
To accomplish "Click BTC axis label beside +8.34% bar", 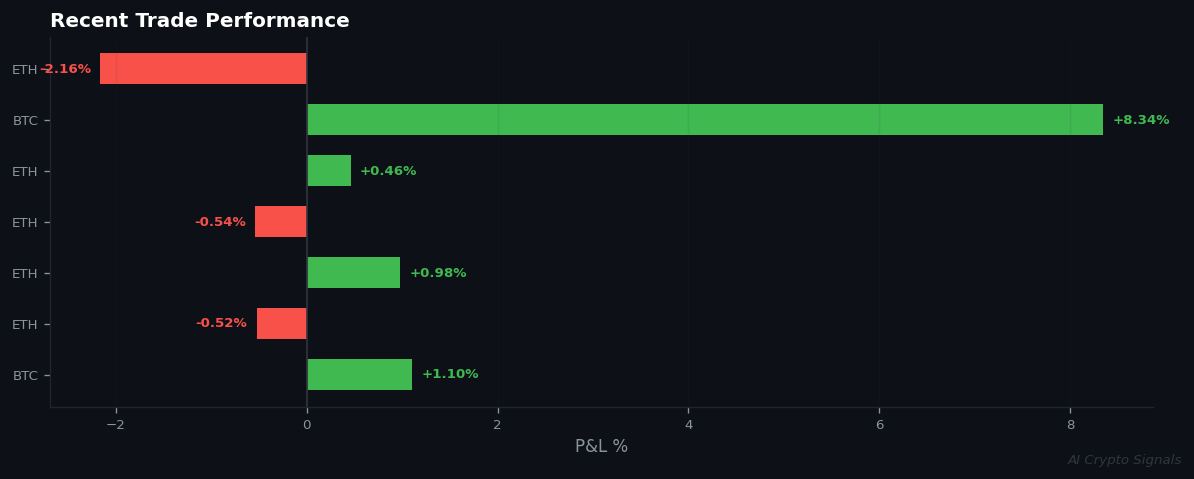I will click(x=25, y=121).
